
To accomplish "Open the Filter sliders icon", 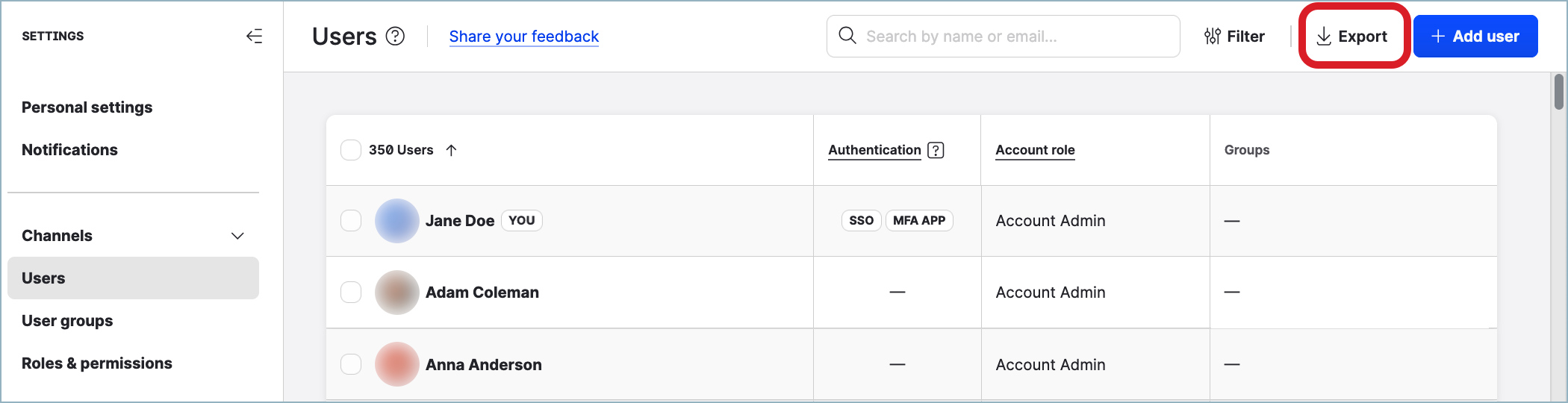I will [x=1213, y=36].
